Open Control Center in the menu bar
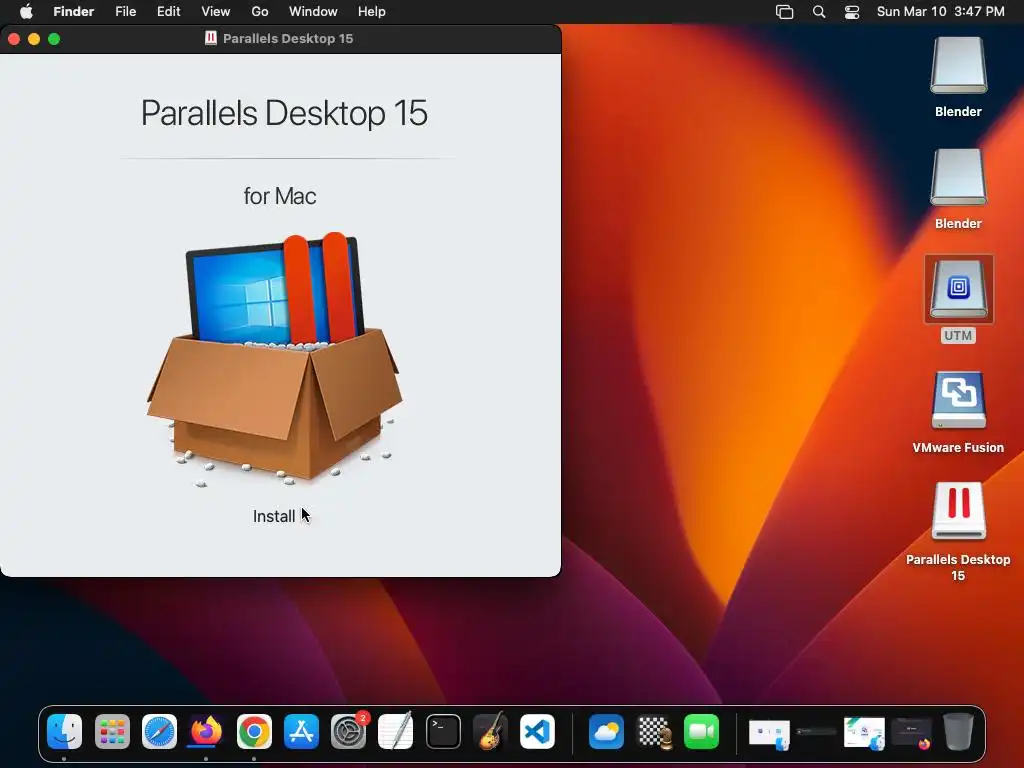Image resolution: width=1024 pixels, height=768 pixels. click(x=852, y=12)
